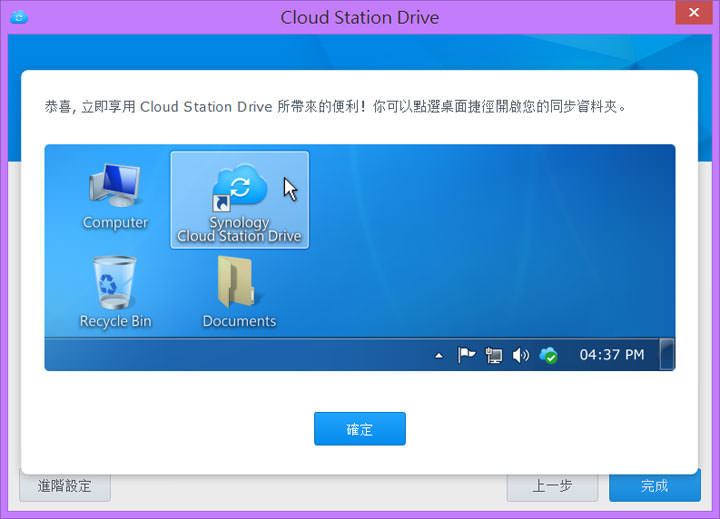Click the "Cloud Station Drive" window title text
Screen dimensions: 720x519
359,17
